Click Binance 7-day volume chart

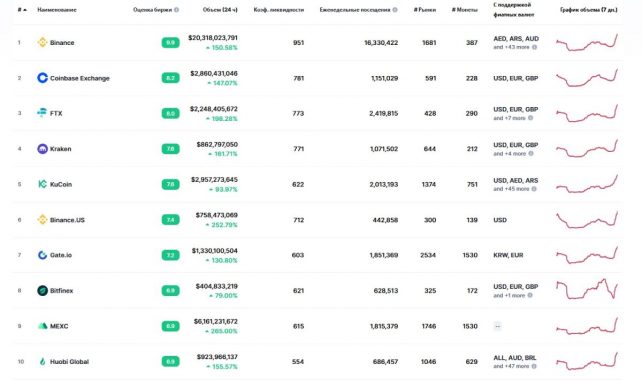(587, 43)
